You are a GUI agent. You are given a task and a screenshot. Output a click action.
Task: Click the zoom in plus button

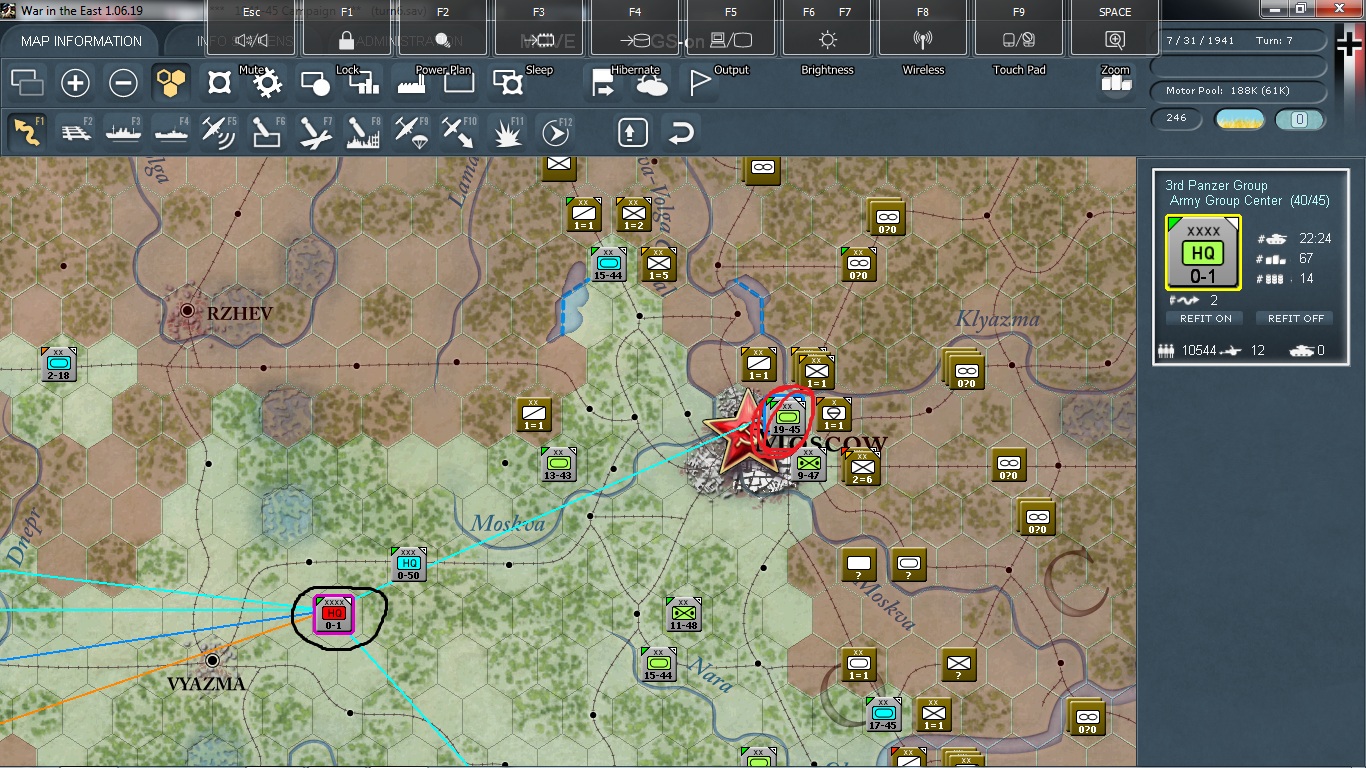click(x=75, y=83)
